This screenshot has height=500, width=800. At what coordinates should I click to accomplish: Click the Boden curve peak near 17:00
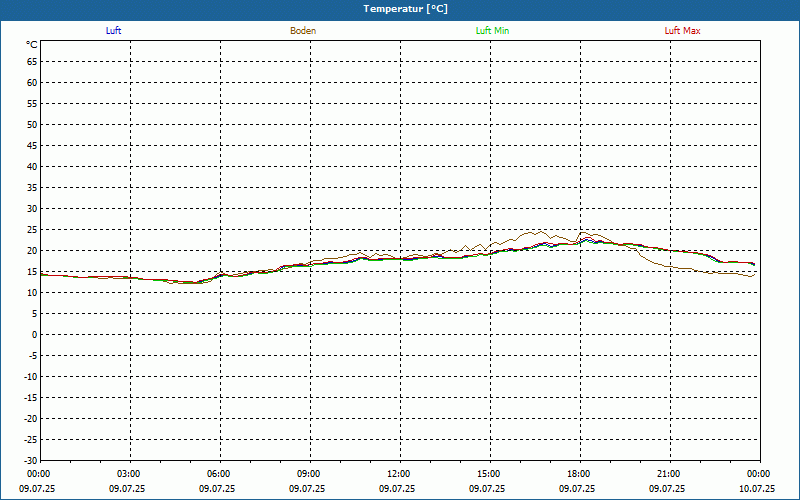[x=541, y=232]
